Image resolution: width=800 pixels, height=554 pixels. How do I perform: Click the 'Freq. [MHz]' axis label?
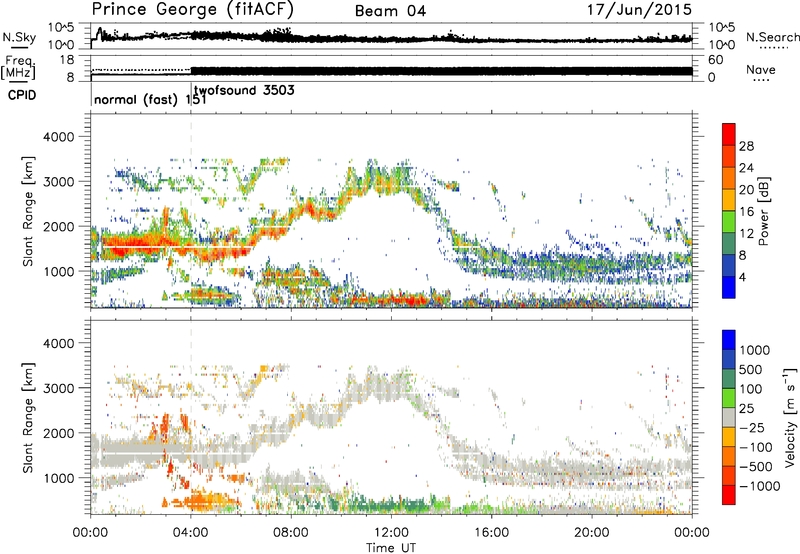(x=18, y=67)
